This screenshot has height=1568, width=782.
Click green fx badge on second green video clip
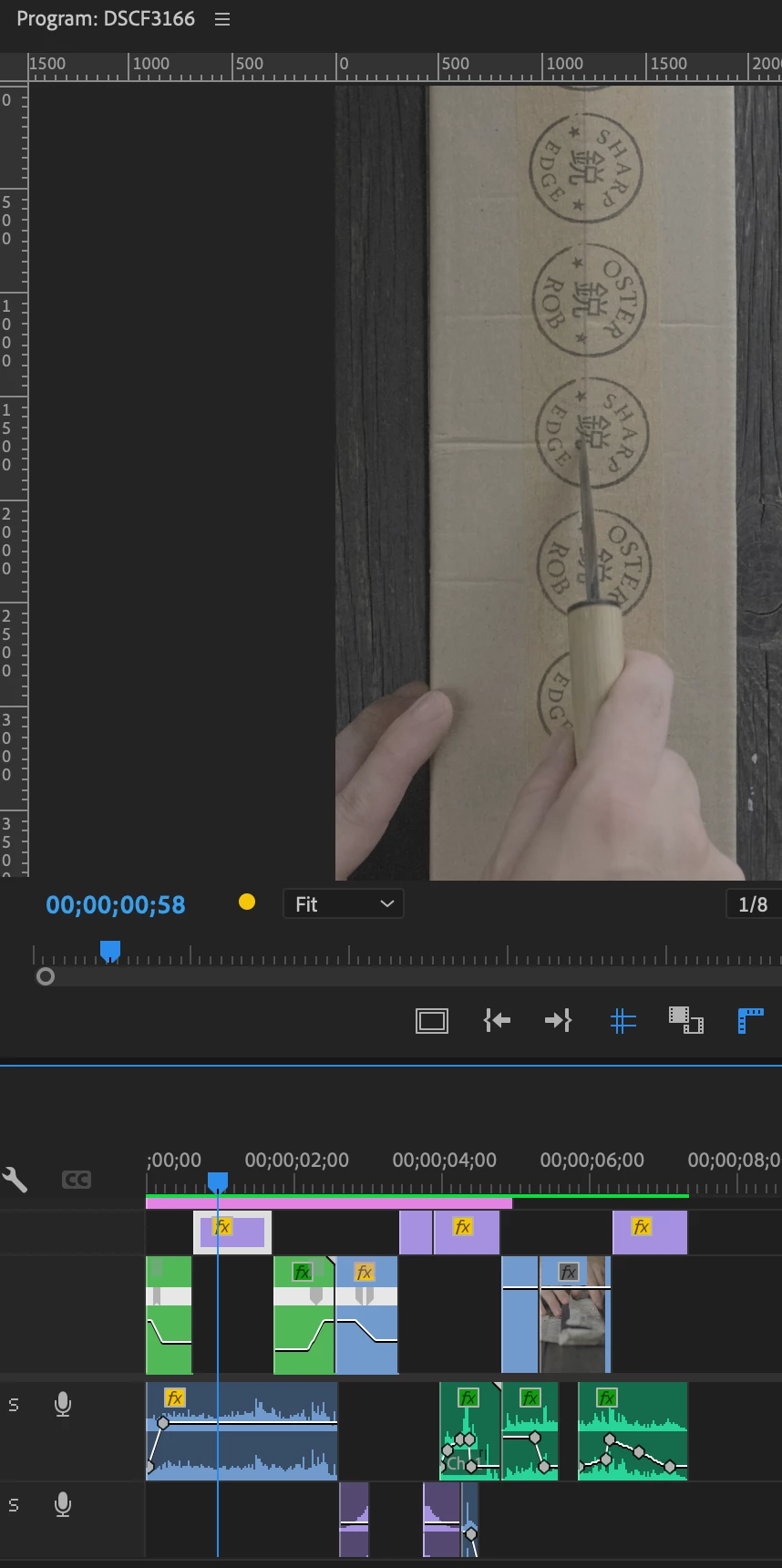pos(303,1272)
